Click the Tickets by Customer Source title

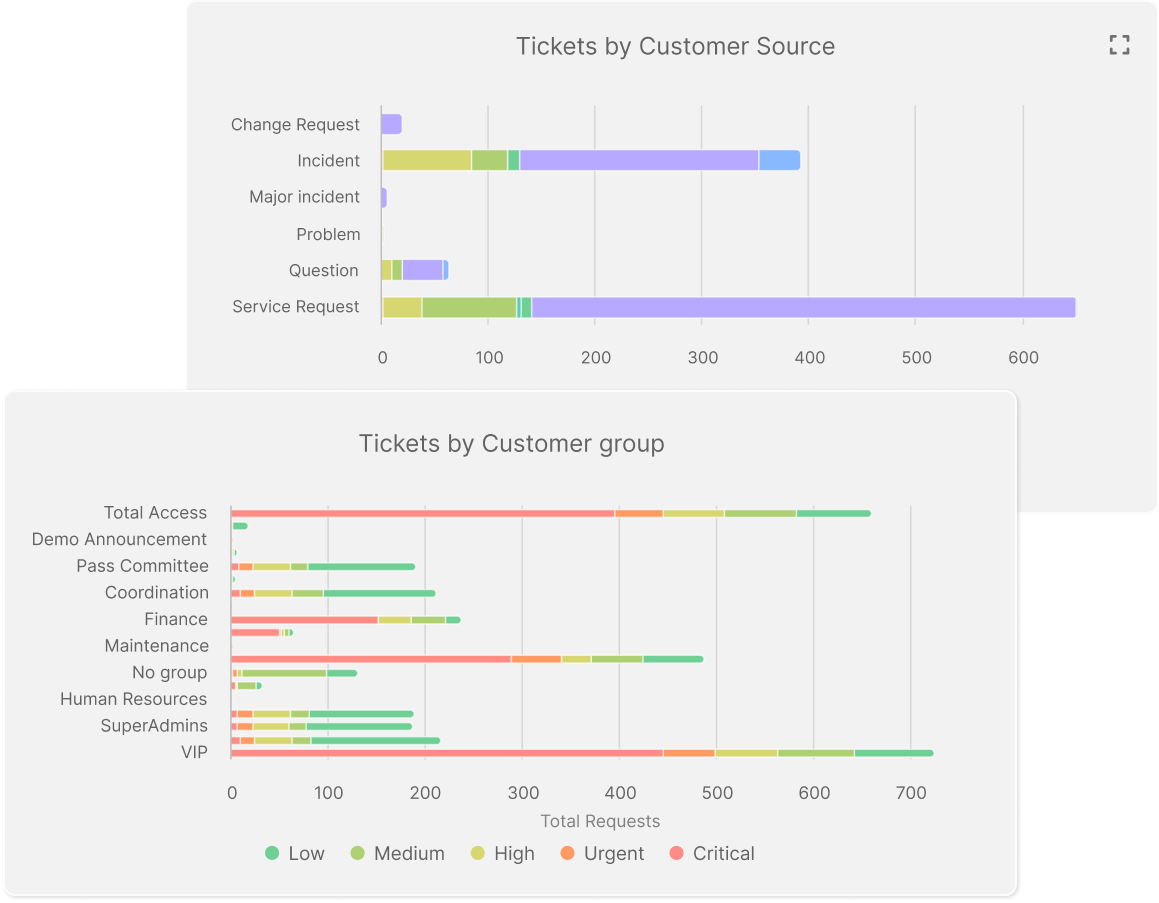tap(675, 46)
